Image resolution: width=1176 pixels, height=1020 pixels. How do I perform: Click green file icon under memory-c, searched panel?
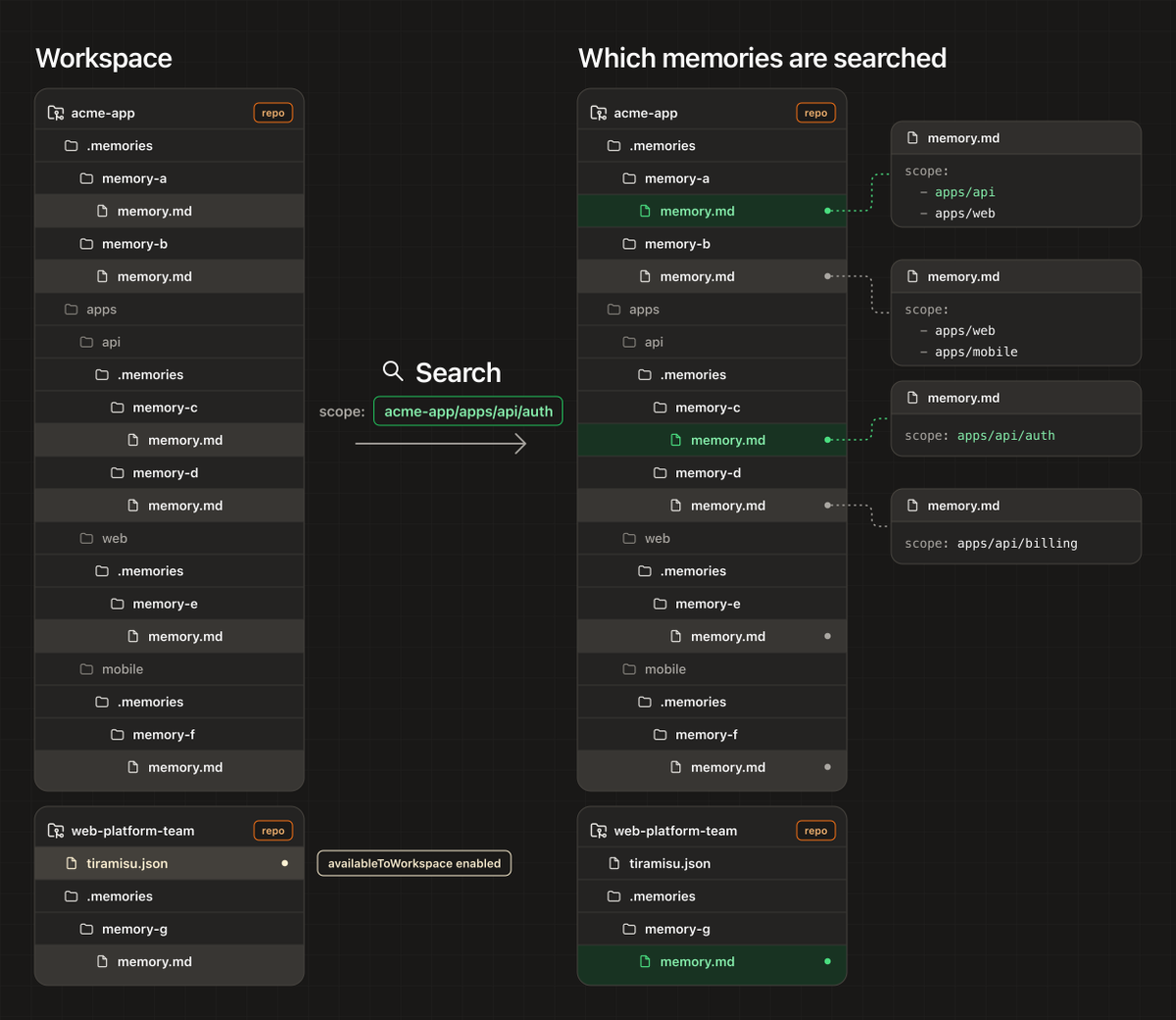click(675, 440)
